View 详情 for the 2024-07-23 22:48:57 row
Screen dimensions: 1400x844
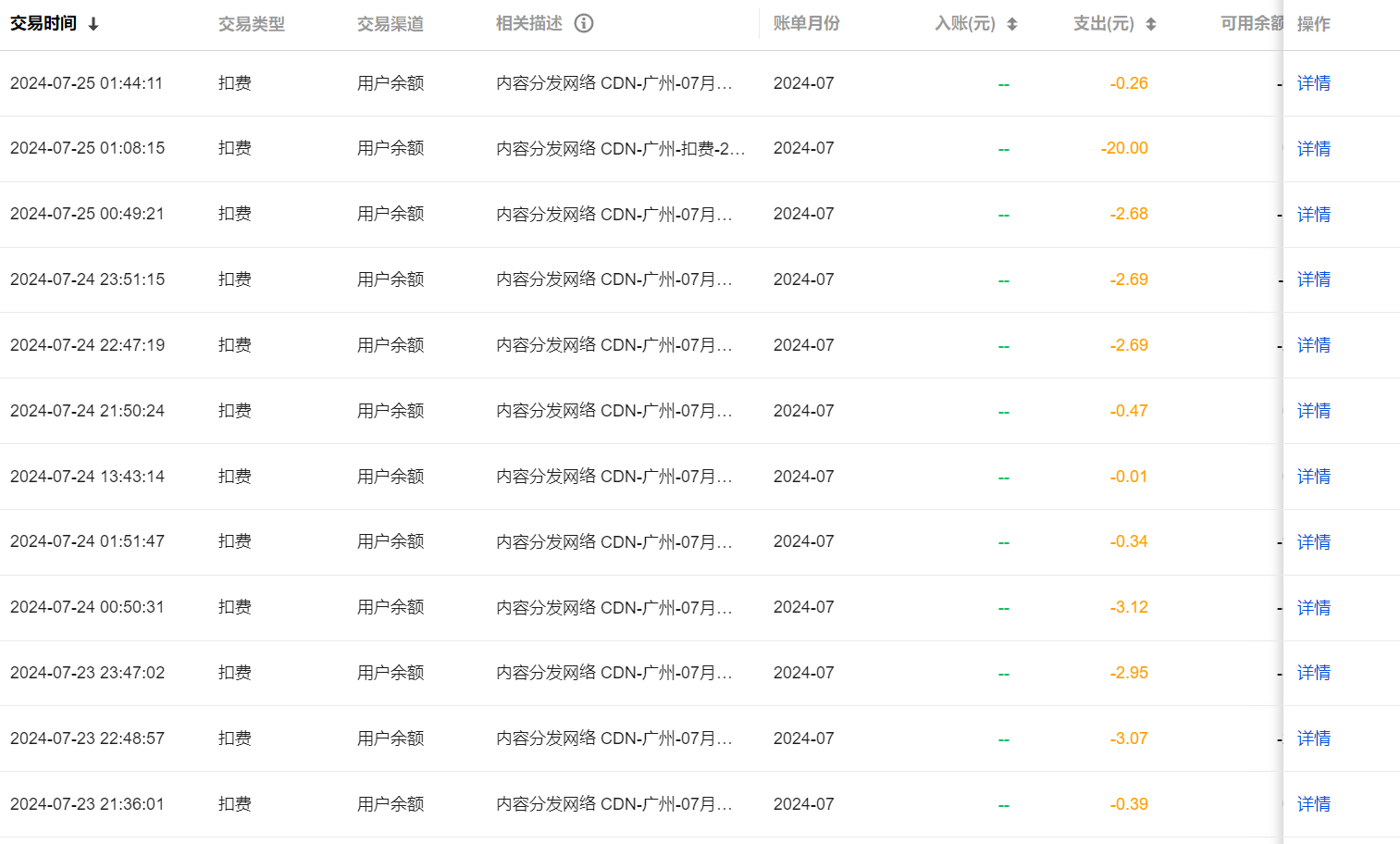point(1314,738)
